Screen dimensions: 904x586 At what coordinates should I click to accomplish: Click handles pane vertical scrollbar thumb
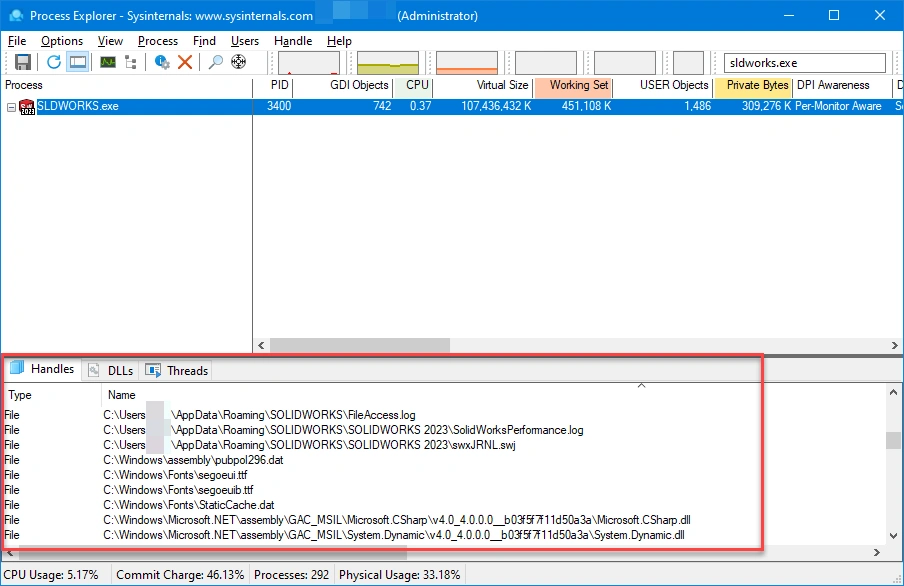[x=893, y=440]
